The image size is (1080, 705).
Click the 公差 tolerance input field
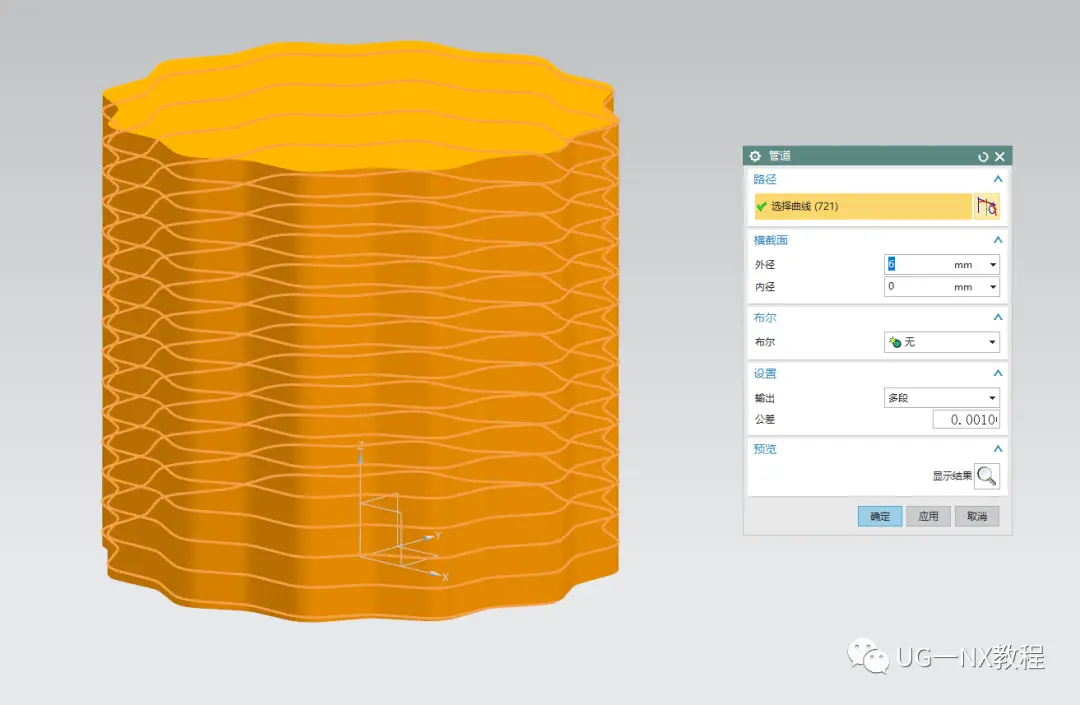pos(966,419)
